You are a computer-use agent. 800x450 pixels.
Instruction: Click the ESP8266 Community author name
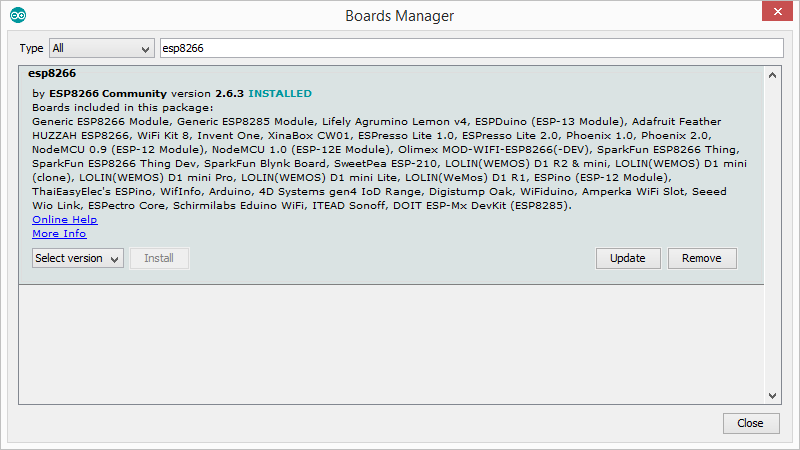(107, 93)
